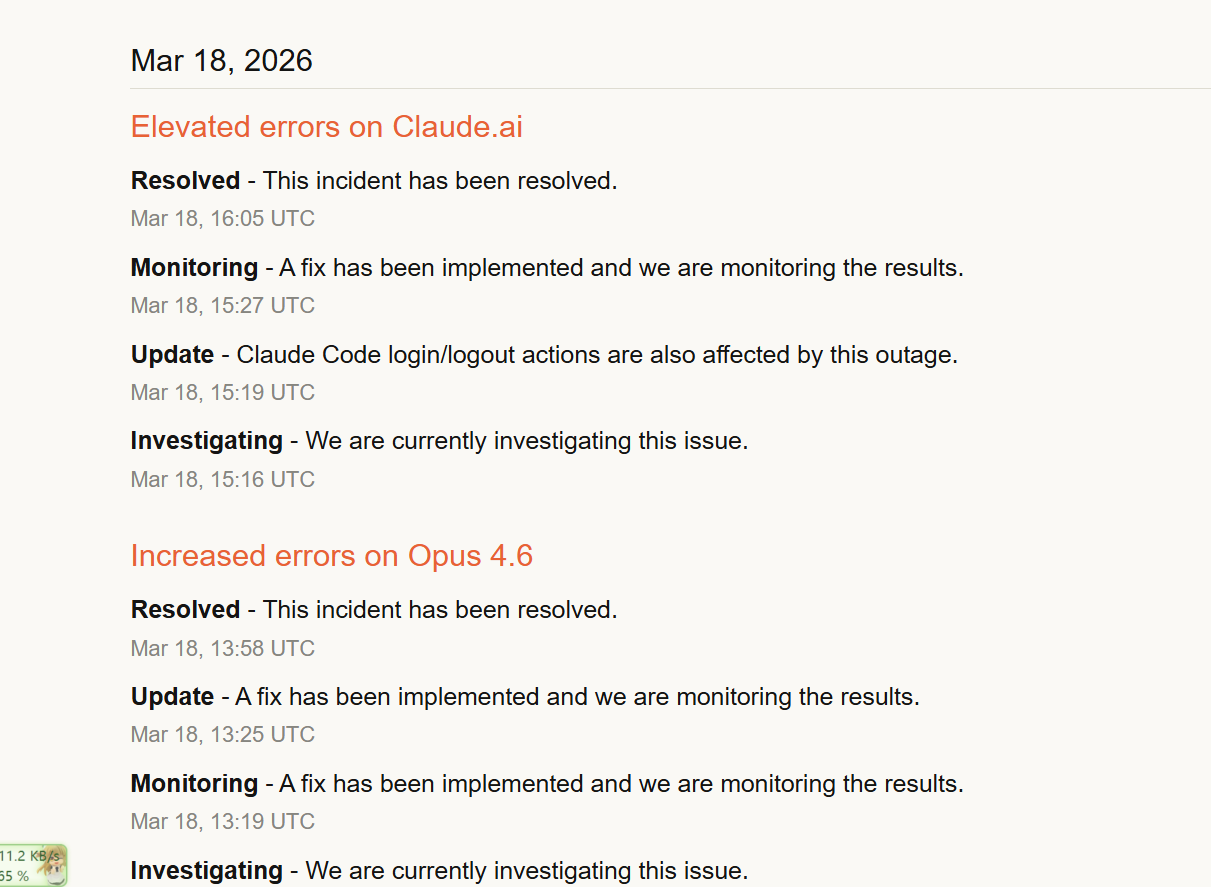1211x887 pixels.
Task: Click the Update status at 13:25 UTC
Action: 172,697
